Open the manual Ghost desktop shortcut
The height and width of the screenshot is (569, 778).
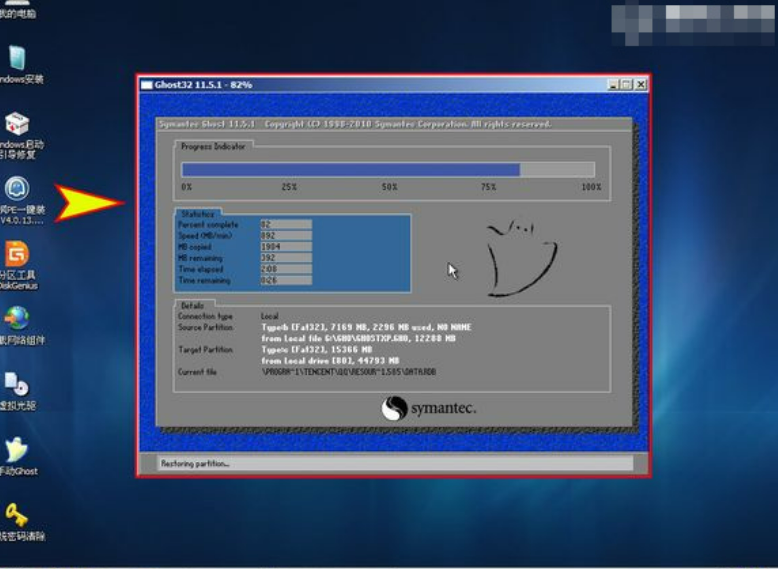(x=17, y=451)
